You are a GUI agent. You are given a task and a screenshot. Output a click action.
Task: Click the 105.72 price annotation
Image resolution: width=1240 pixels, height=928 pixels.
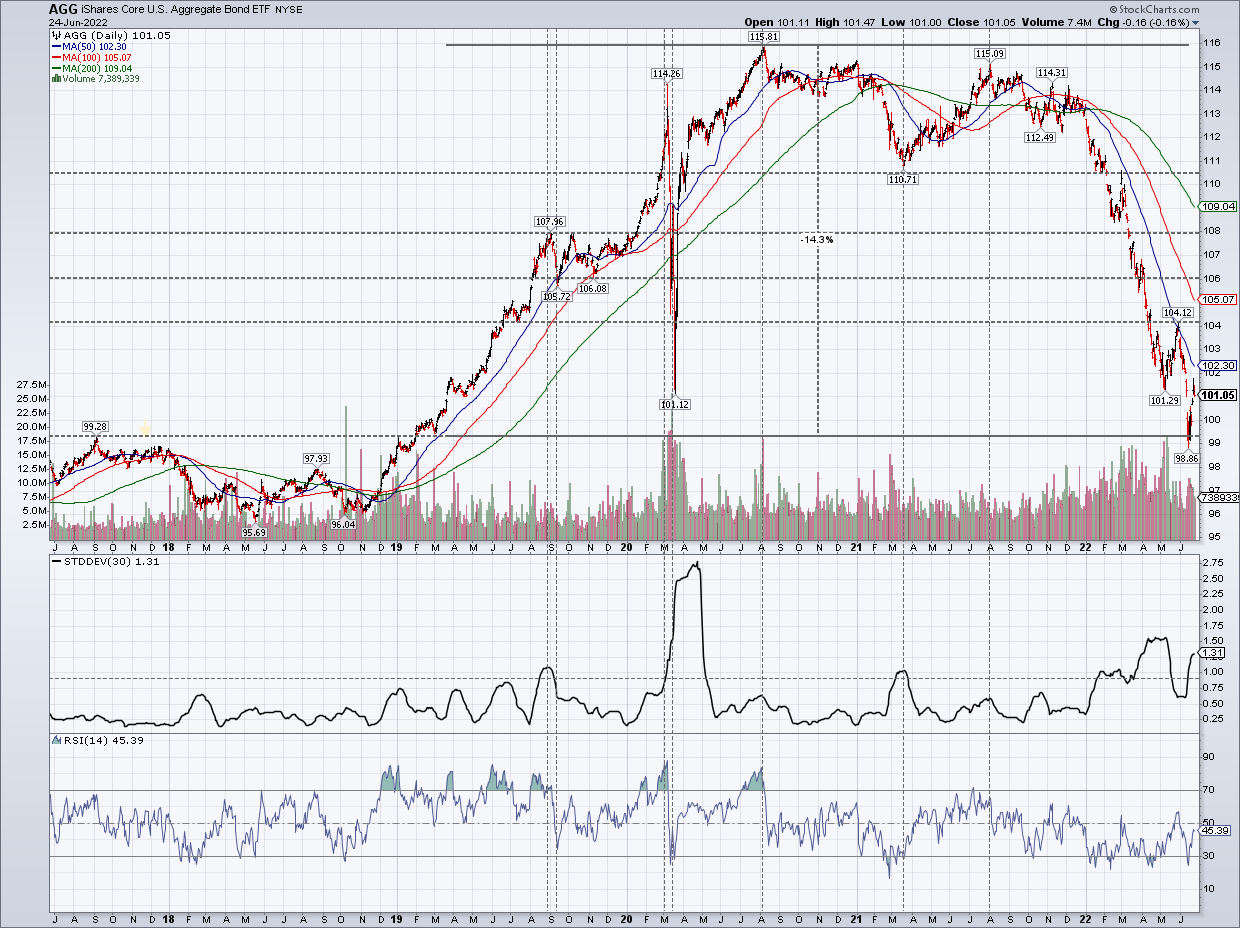(x=556, y=297)
